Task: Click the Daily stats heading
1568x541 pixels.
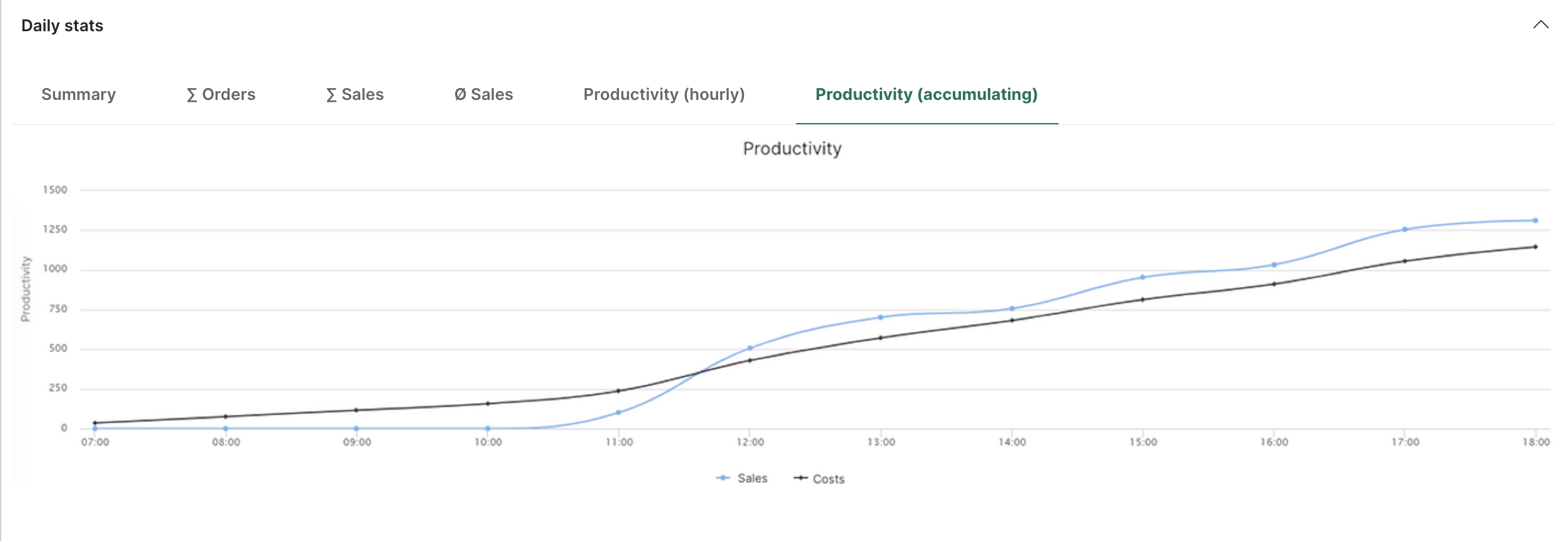Action: [x=62, y=26]
